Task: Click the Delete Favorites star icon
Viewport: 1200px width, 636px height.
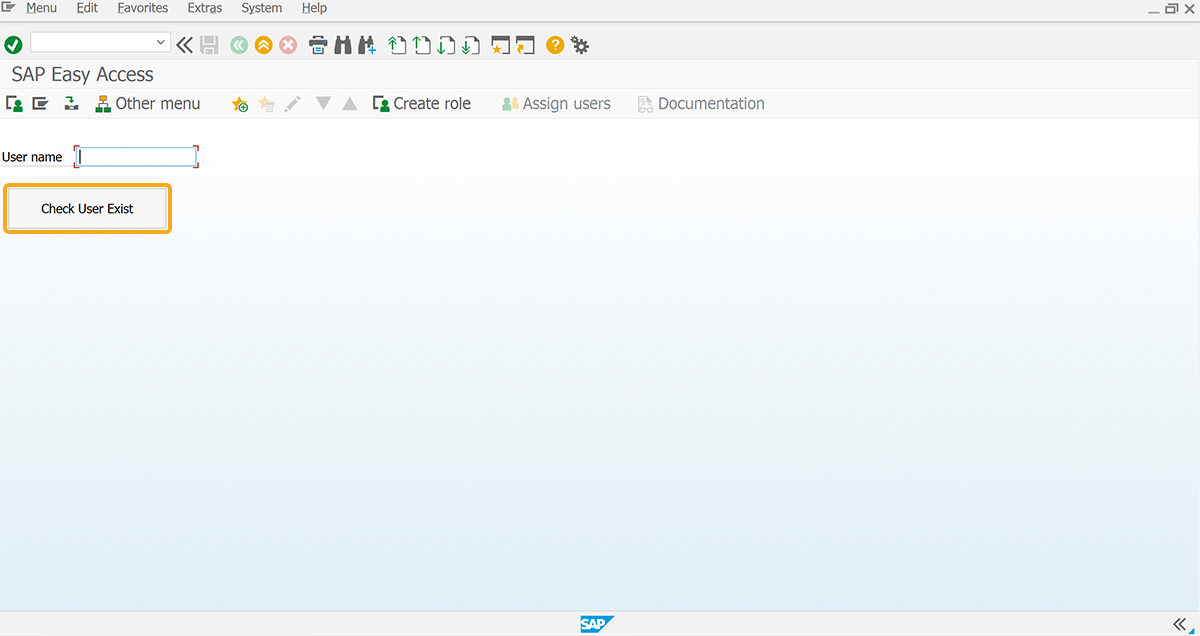Action: pyautogui.click(x=266, y=104)
